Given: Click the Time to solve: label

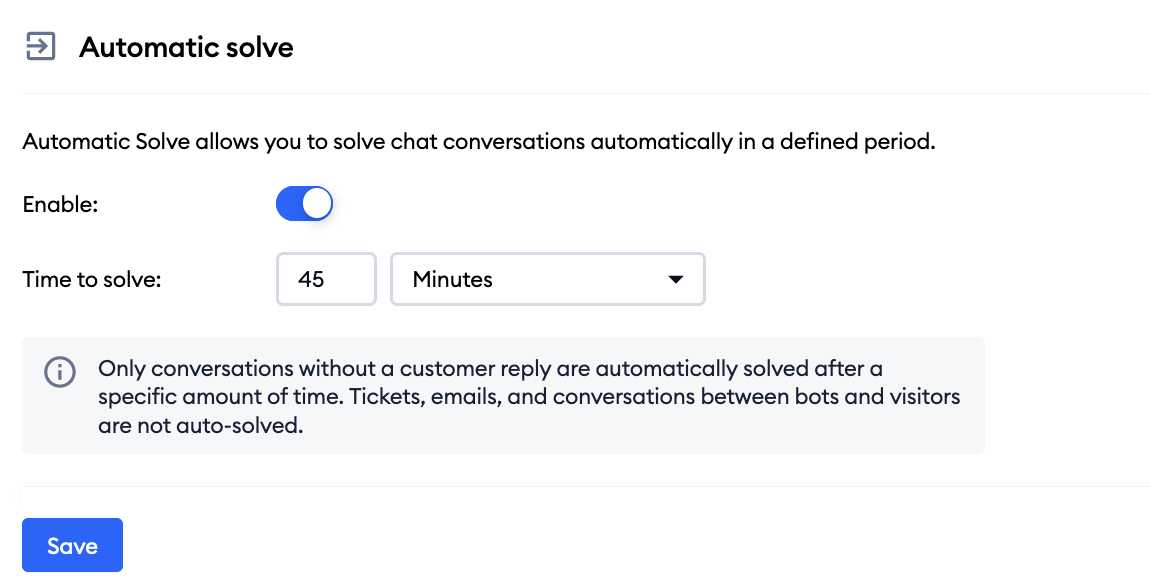Looking at the screenshot, I should (92, 279).
